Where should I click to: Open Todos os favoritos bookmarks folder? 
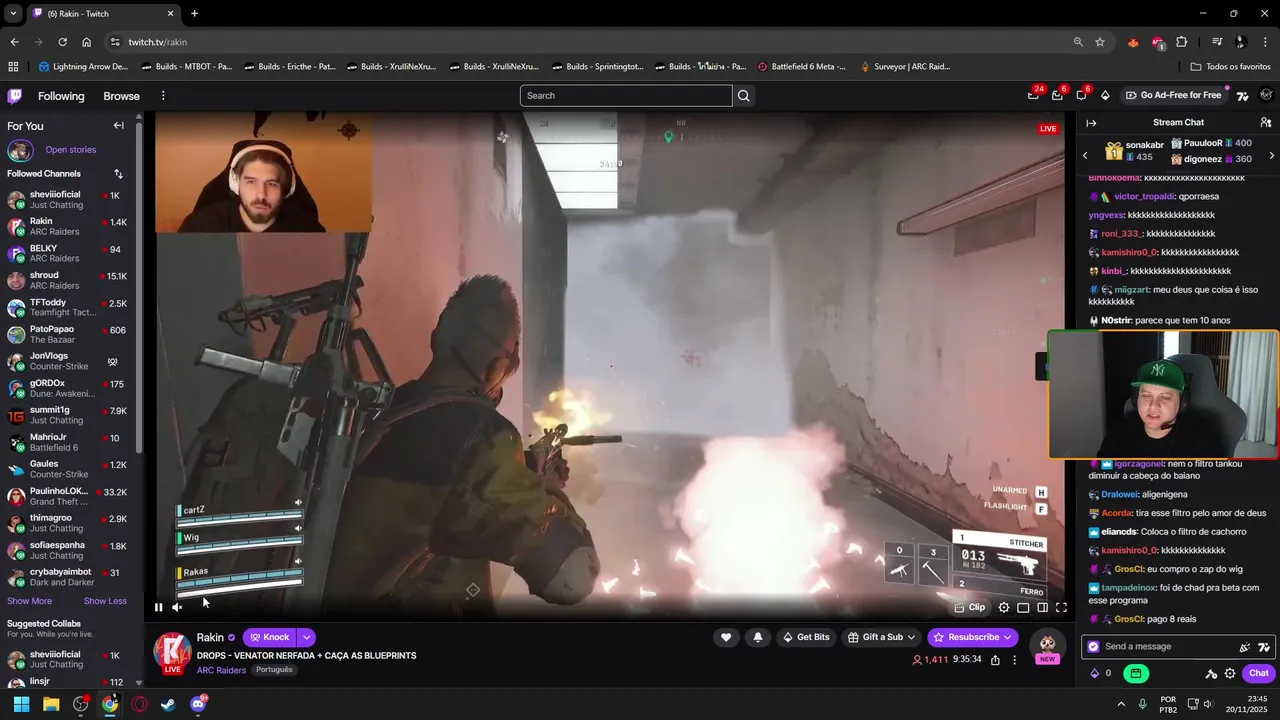(x=1230, y=67)
